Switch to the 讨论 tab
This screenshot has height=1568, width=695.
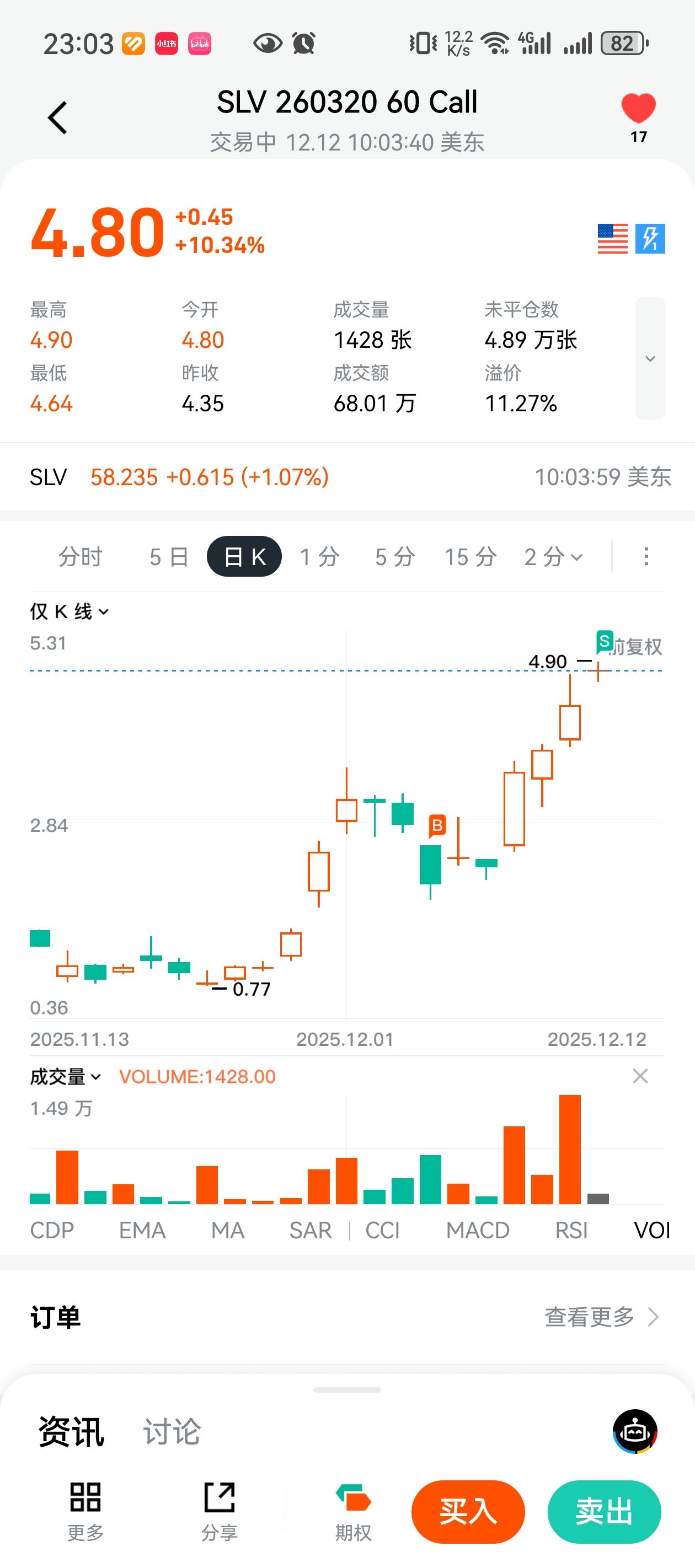pos(172,1431)
